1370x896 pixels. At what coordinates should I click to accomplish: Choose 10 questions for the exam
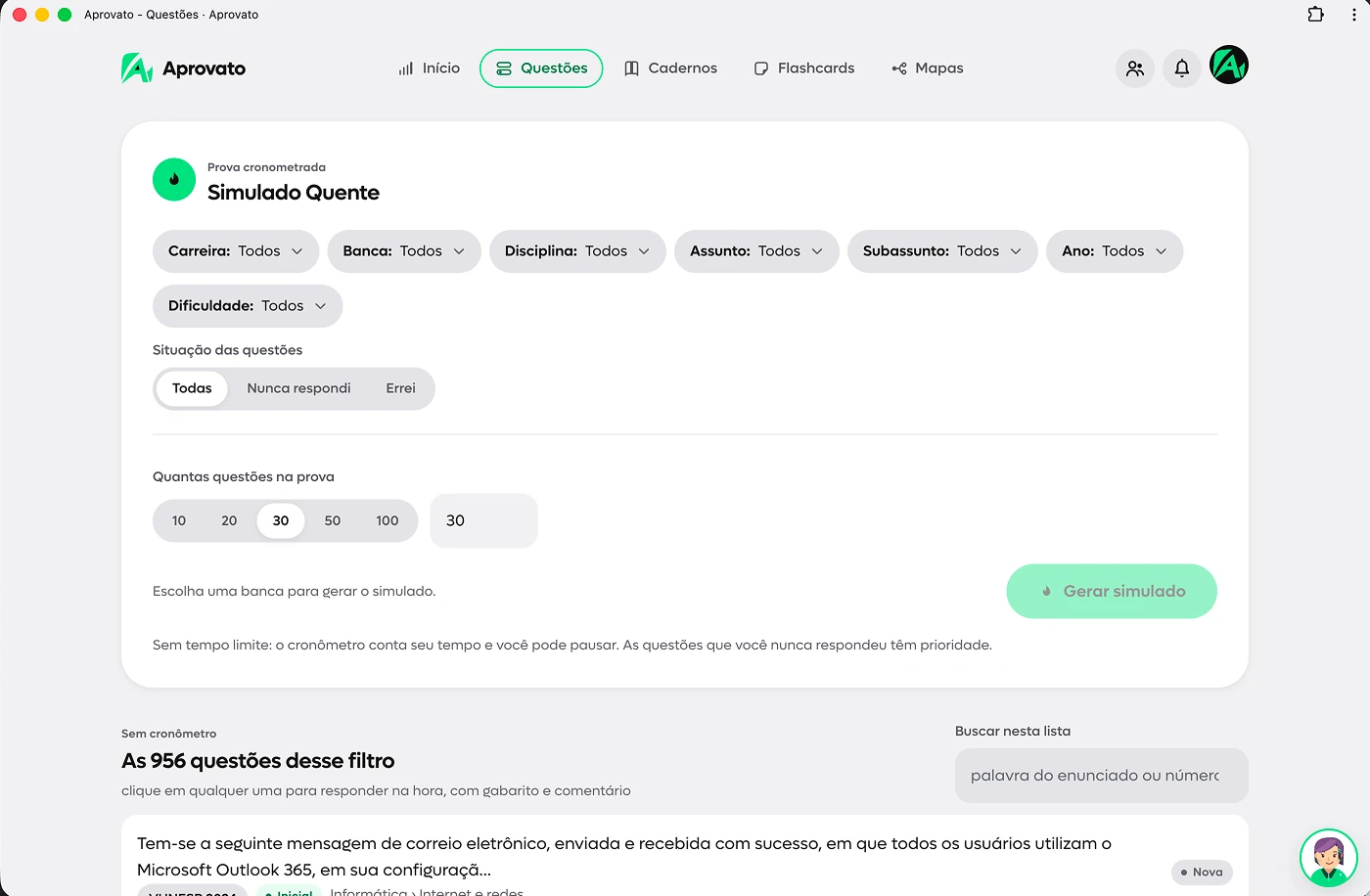(179, 520)
